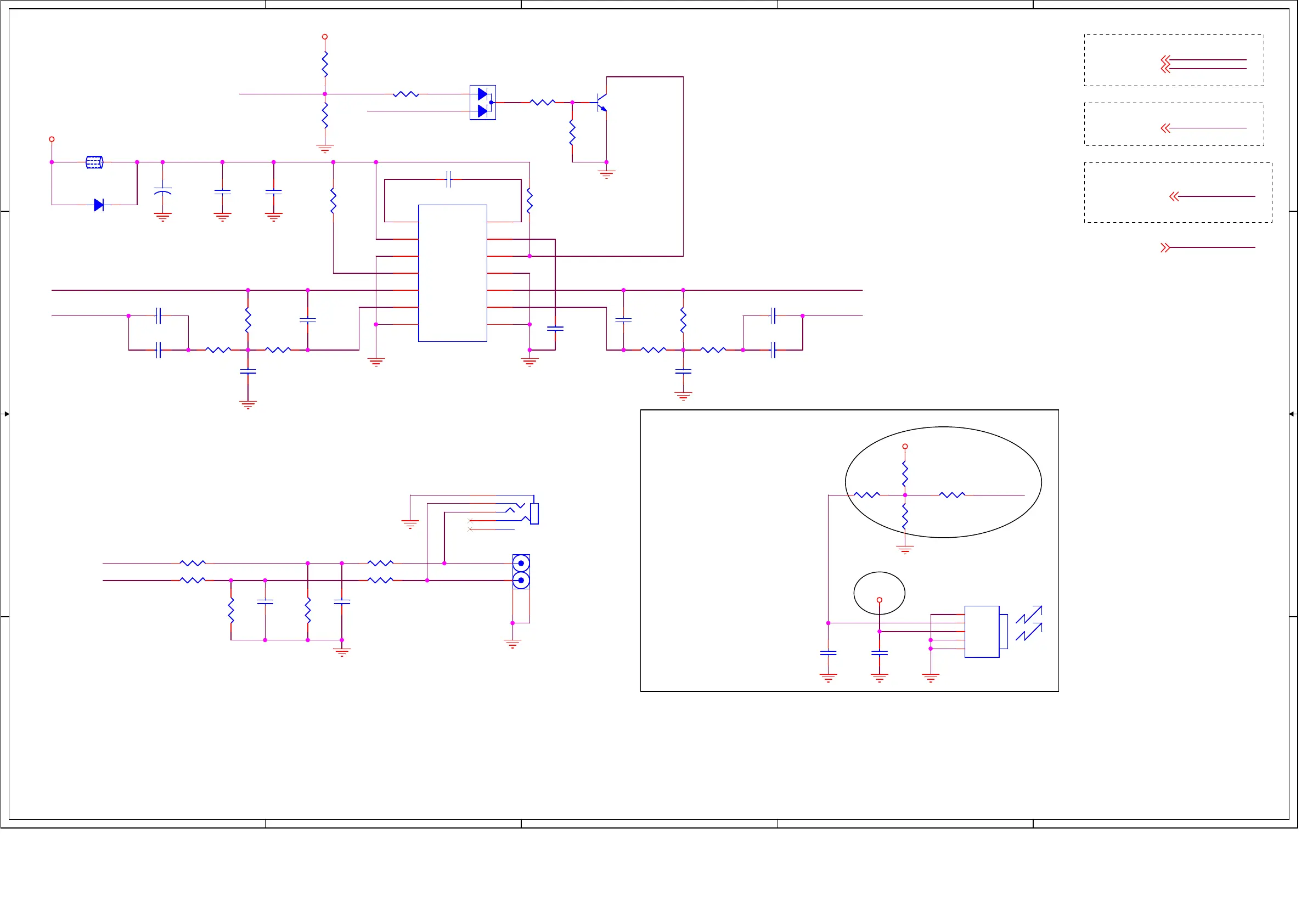Select the resistor feeding the dual-diode upper input
This screenshot has width=1307, height=924.
click(x=406, y=94)
